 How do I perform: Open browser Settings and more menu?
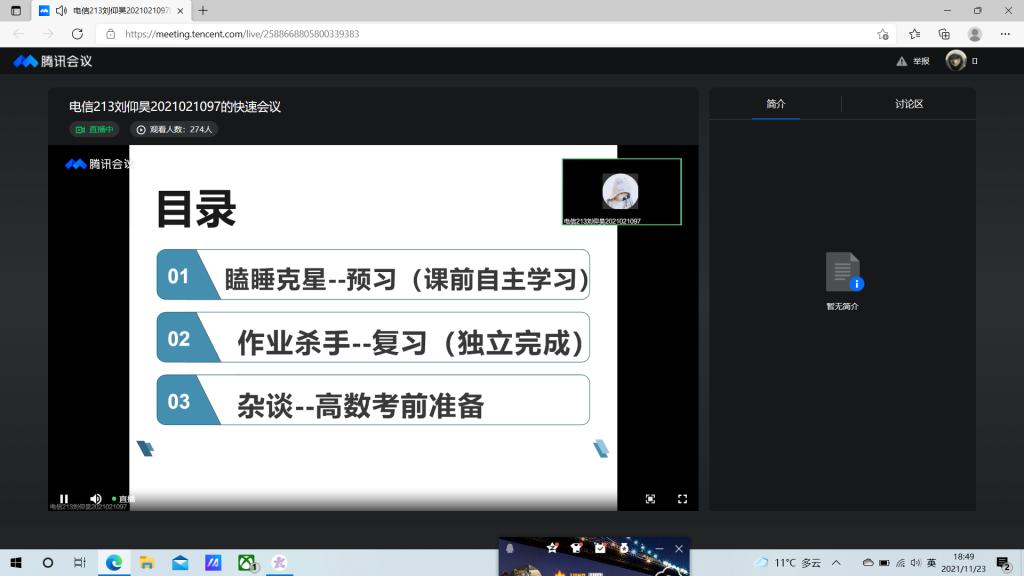(1005, 34)
